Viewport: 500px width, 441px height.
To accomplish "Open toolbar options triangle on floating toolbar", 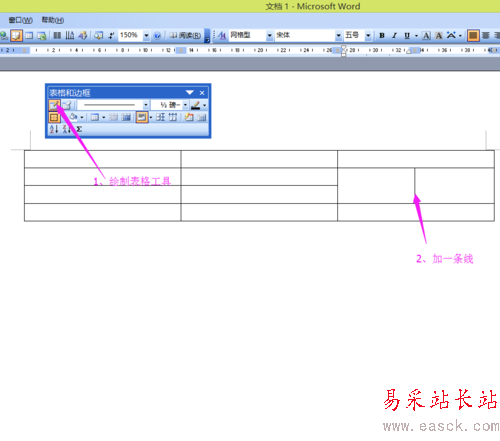I will (x=190, y=93).
